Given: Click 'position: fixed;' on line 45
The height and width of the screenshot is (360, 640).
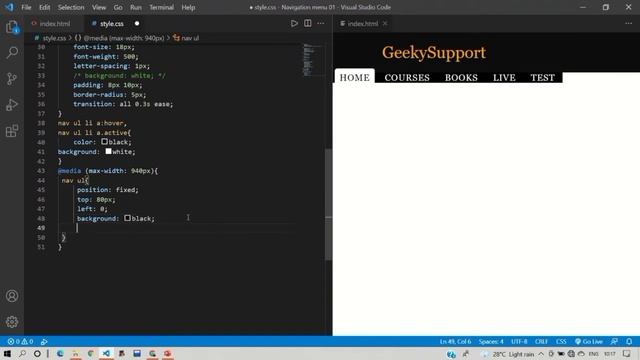Looking at the screenshot, I should coord(108,190).
